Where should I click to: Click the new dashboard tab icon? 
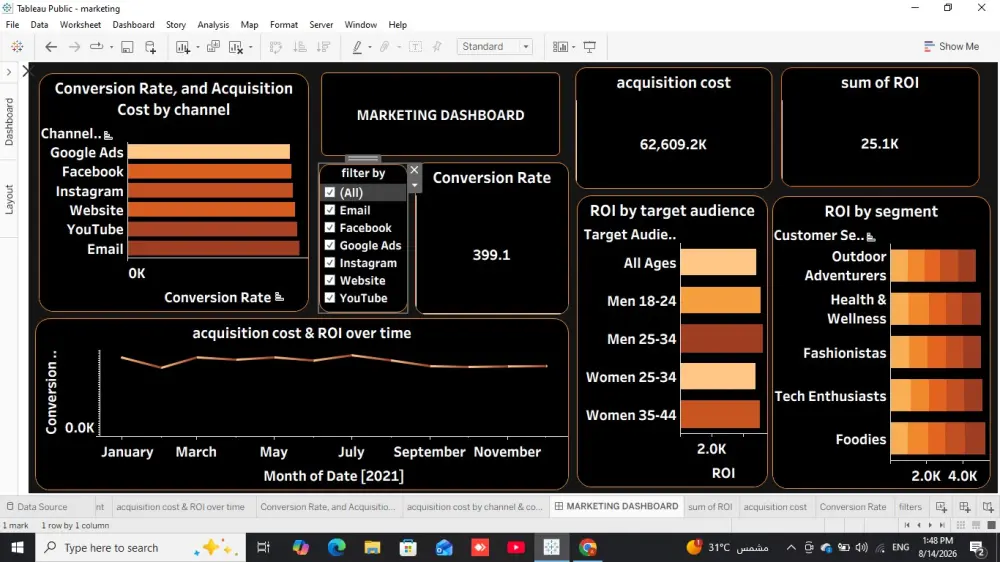[x=965, y=507]
